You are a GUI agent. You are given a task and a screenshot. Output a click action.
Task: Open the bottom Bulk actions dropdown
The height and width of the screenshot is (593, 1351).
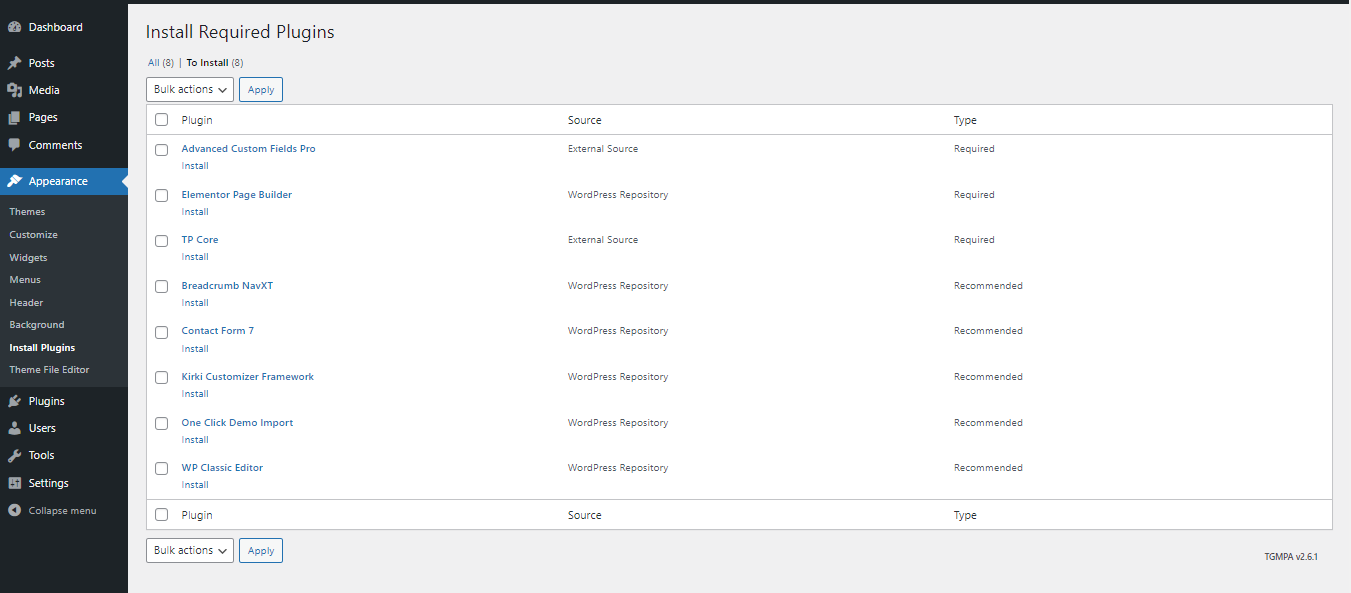click(190, 550)
